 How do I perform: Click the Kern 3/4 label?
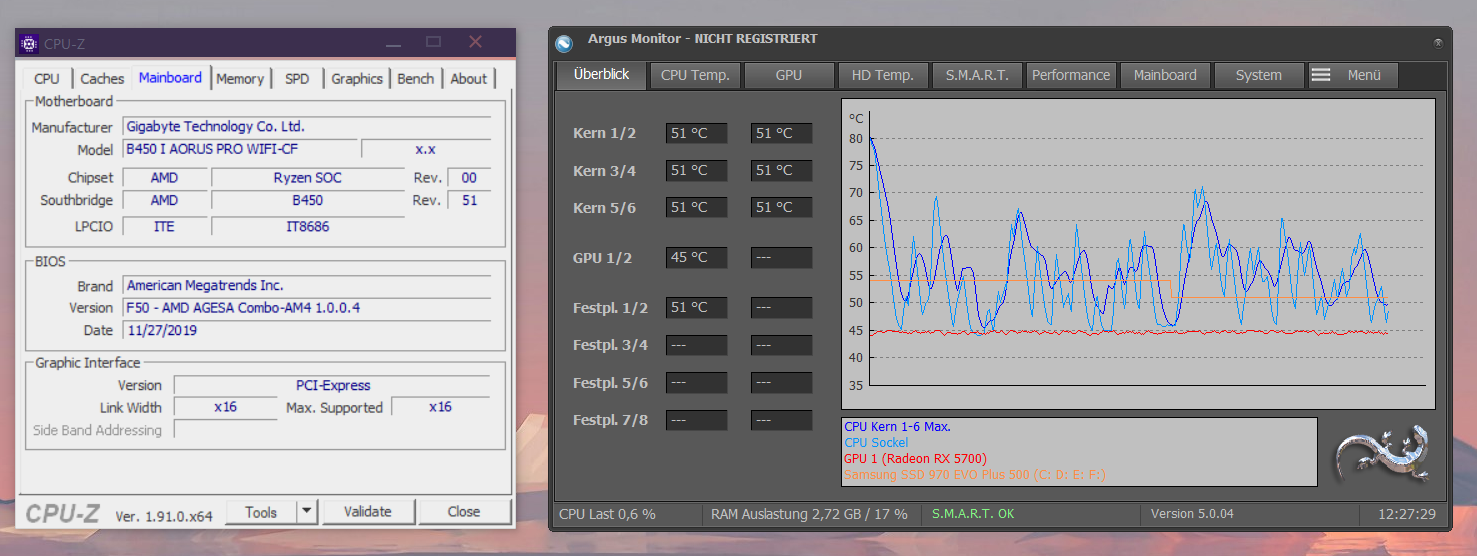pos(604,171)
